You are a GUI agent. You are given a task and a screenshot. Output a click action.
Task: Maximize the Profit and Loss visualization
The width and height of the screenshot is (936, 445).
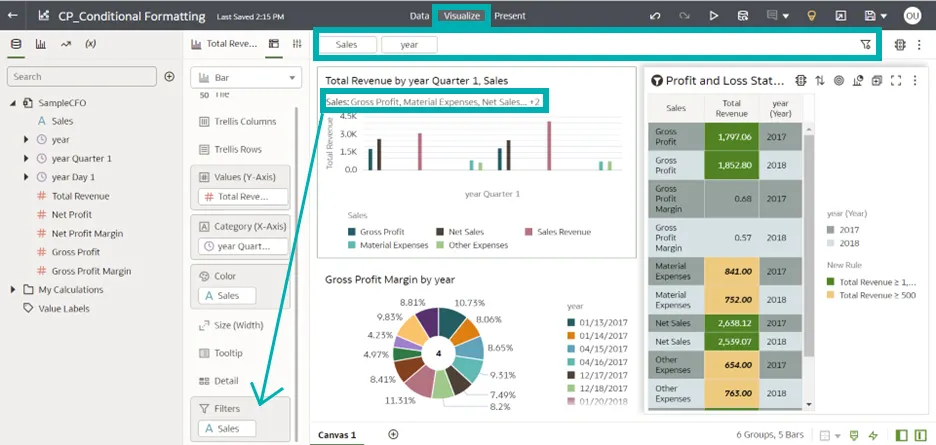click(896, 81)
